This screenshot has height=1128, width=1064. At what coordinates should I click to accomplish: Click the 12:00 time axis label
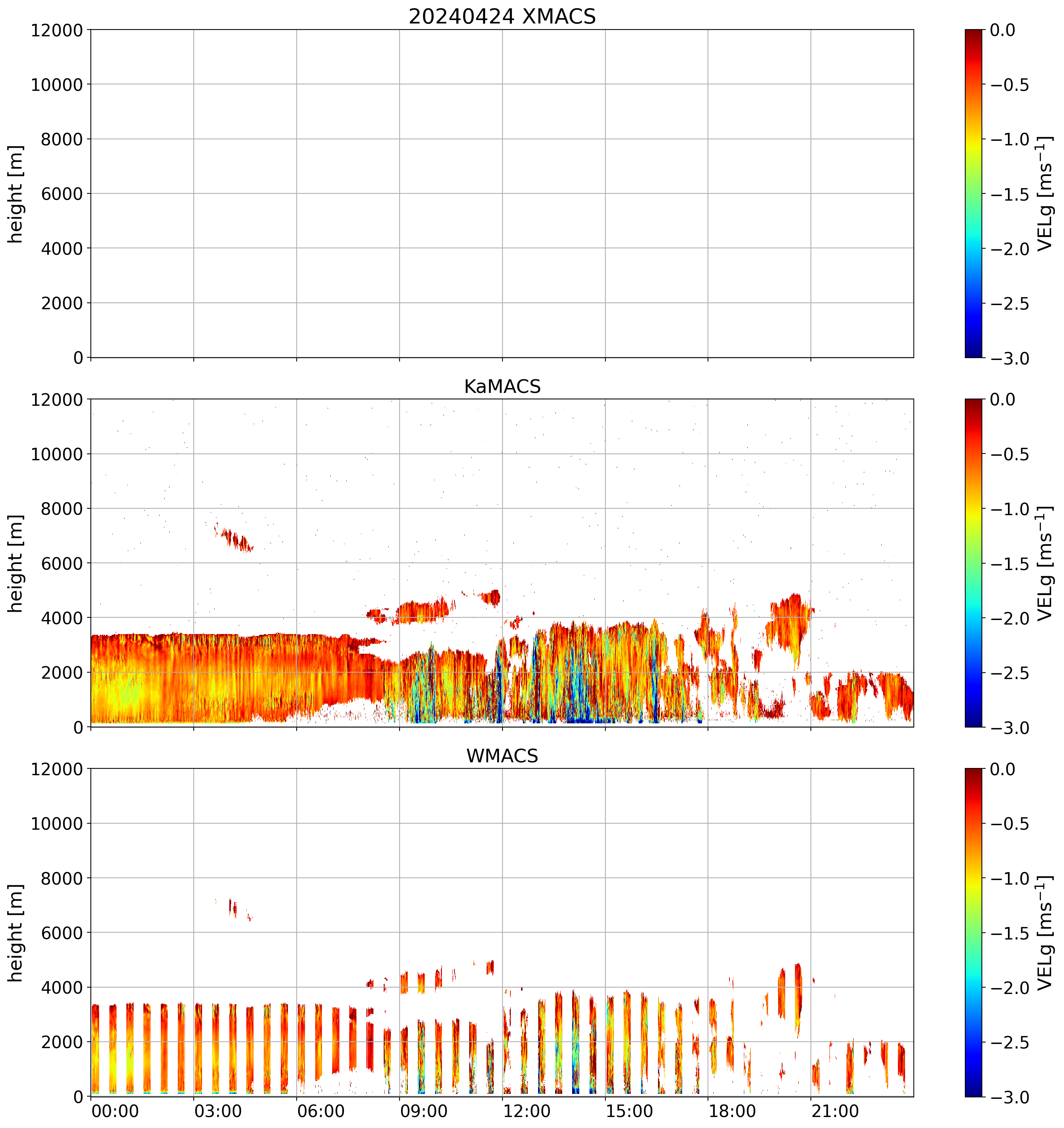pos(526,1111)
